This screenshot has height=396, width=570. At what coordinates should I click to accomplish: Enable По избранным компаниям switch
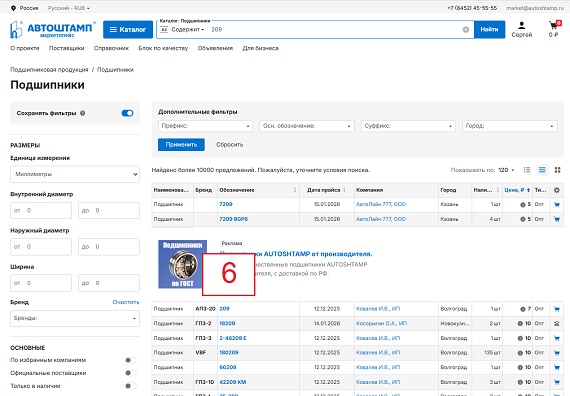(x=131, y=360)
